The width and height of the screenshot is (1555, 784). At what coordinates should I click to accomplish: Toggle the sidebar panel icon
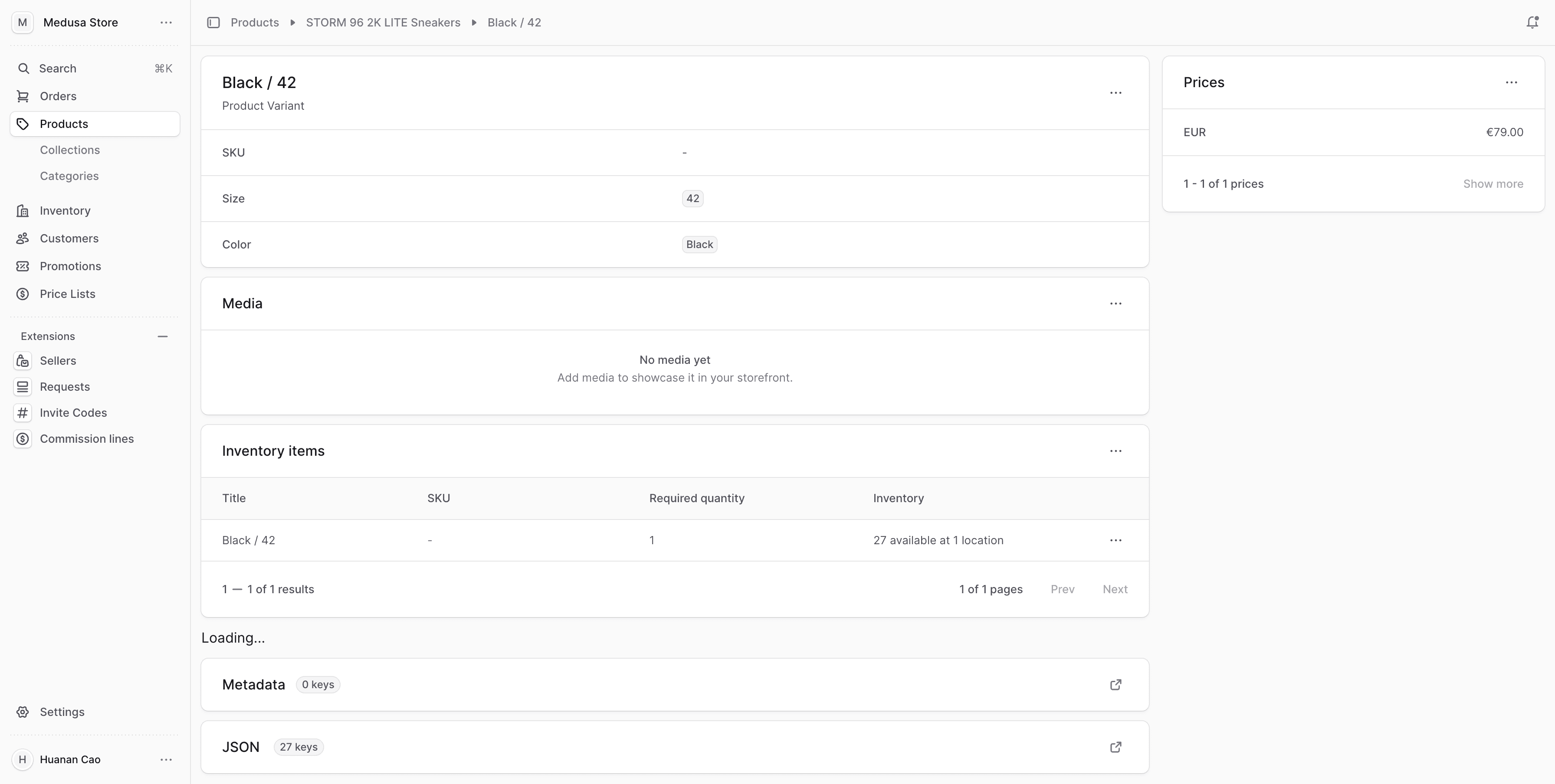click(213, 22)
